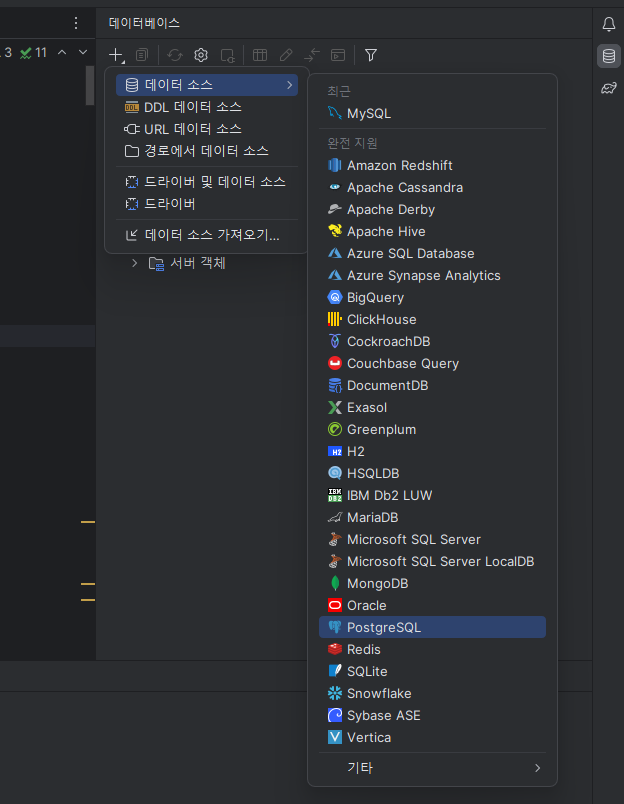Choose Azure Synapse Analytics data source

click(x=432, y=275)
